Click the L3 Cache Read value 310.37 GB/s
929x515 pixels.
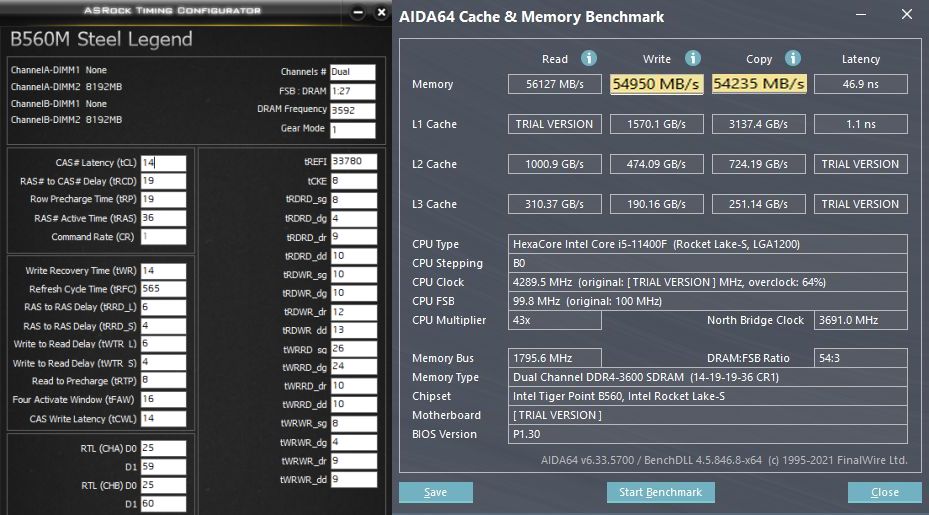click(x=555, y=204)
